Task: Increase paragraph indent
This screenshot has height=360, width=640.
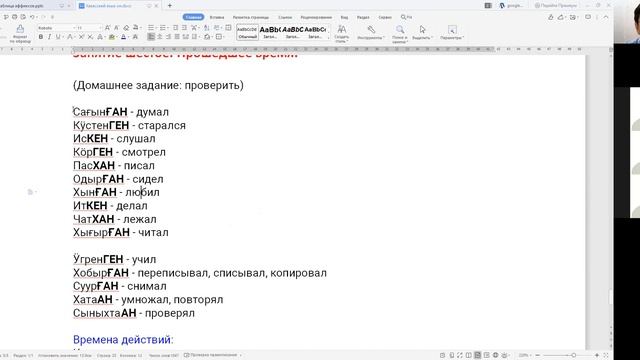Action: tap(184, 28)
